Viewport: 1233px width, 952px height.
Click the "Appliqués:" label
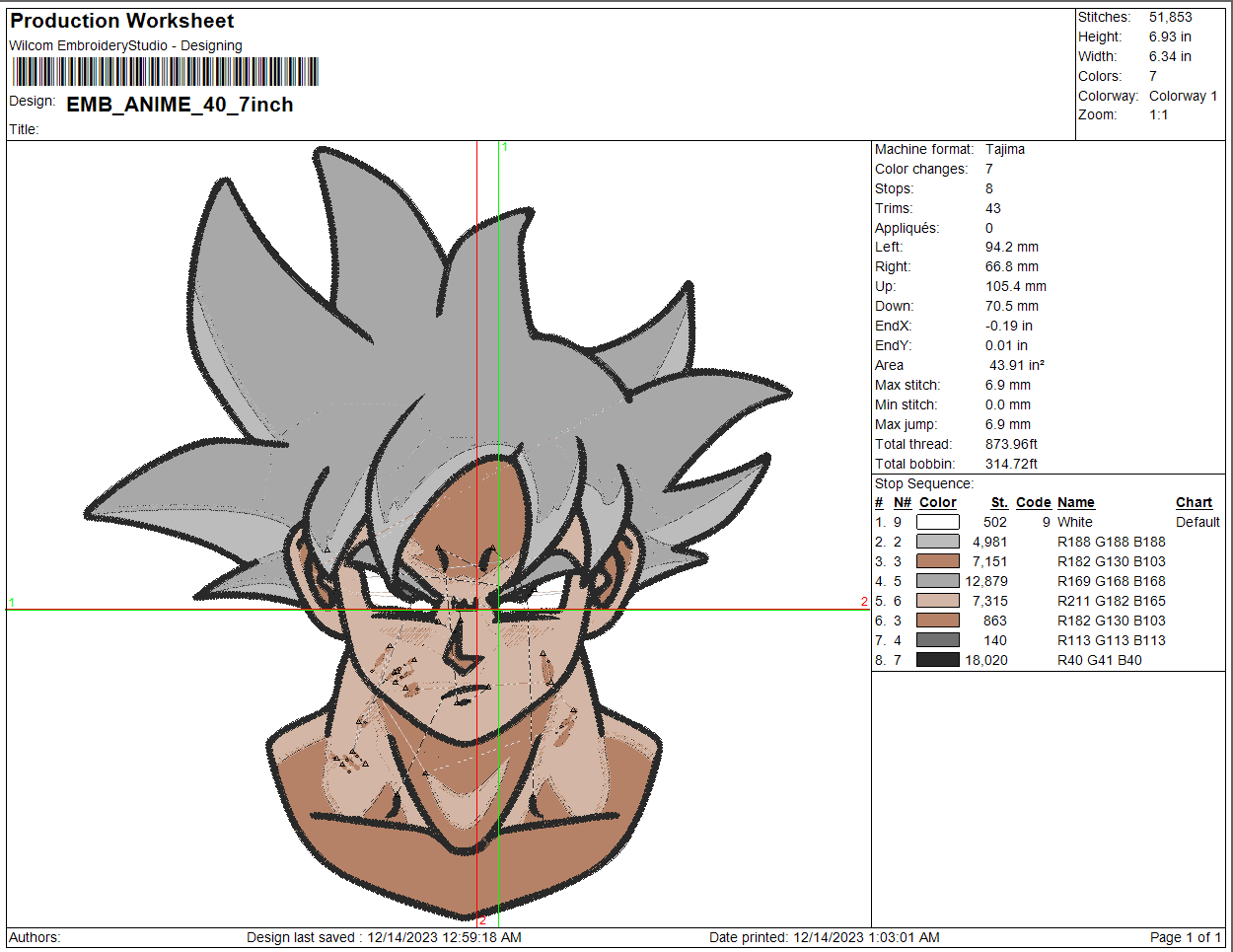click(907, 228)
